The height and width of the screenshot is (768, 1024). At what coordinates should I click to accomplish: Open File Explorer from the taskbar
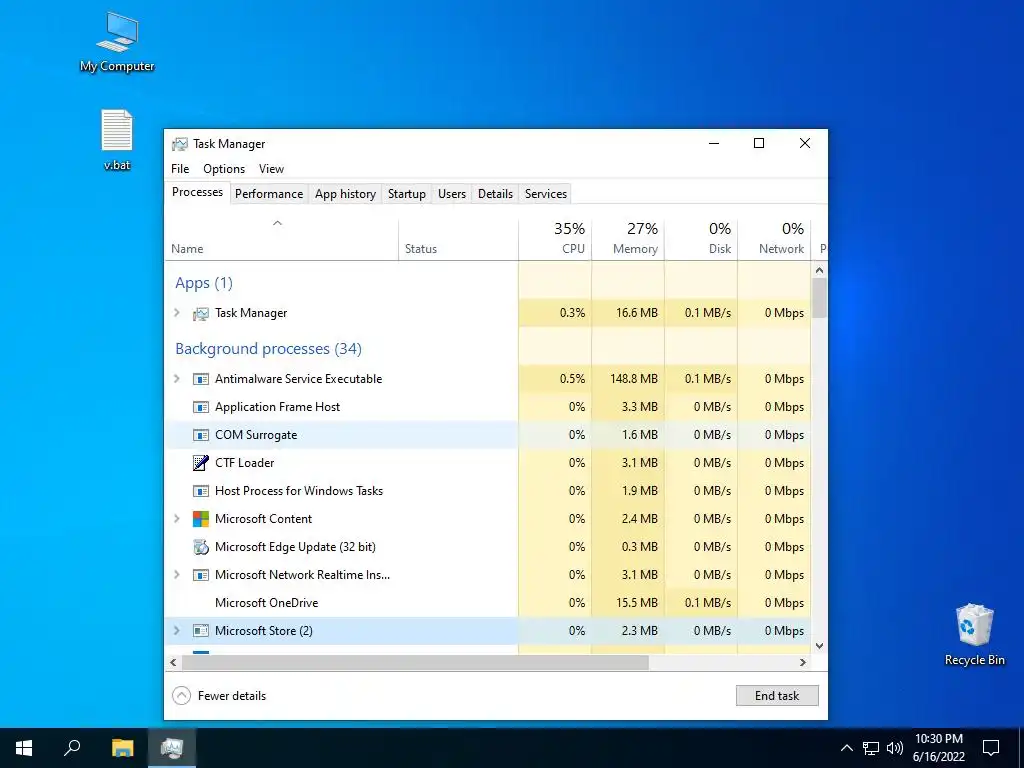(122, 748)
